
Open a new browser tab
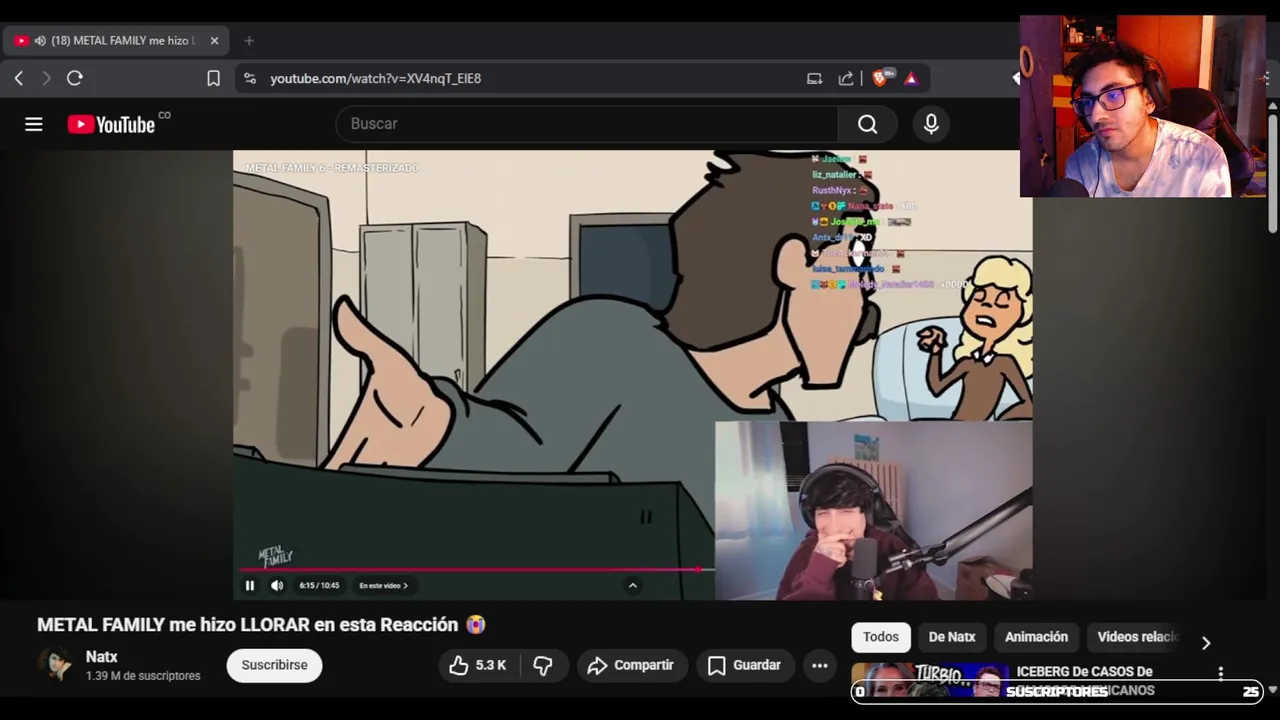(x=249, y=41)
